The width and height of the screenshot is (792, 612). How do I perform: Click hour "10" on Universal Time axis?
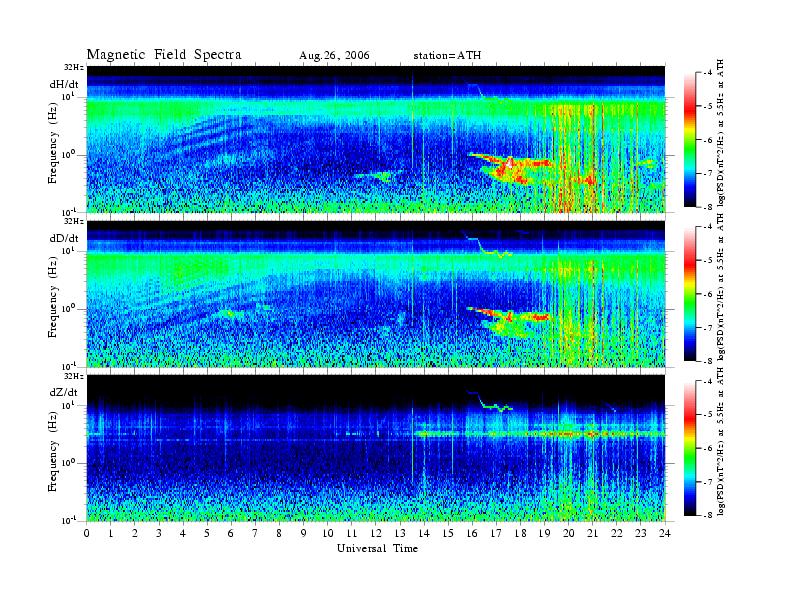tap(328, 533)
